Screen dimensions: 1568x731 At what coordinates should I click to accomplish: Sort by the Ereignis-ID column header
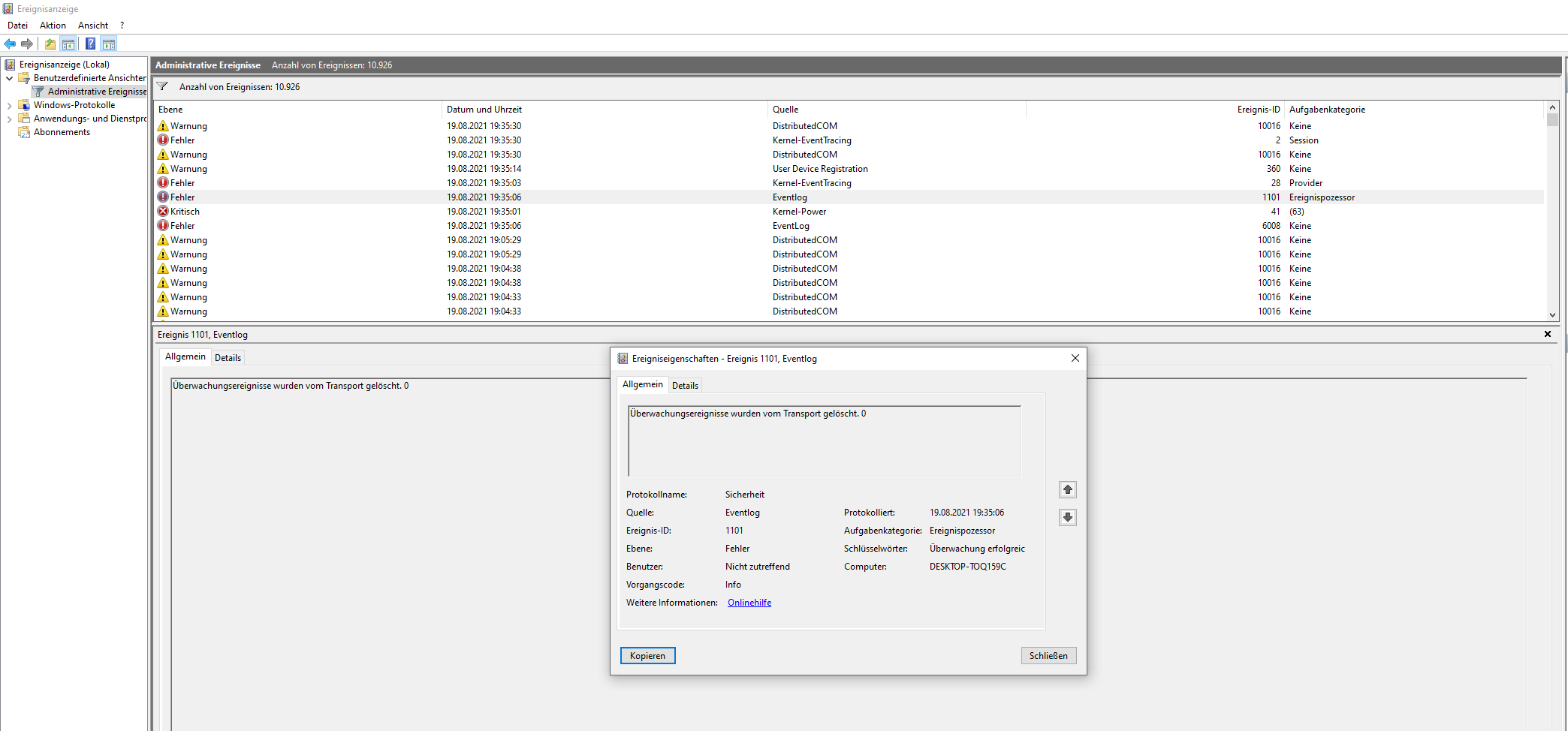click(x=1155, y=110)
